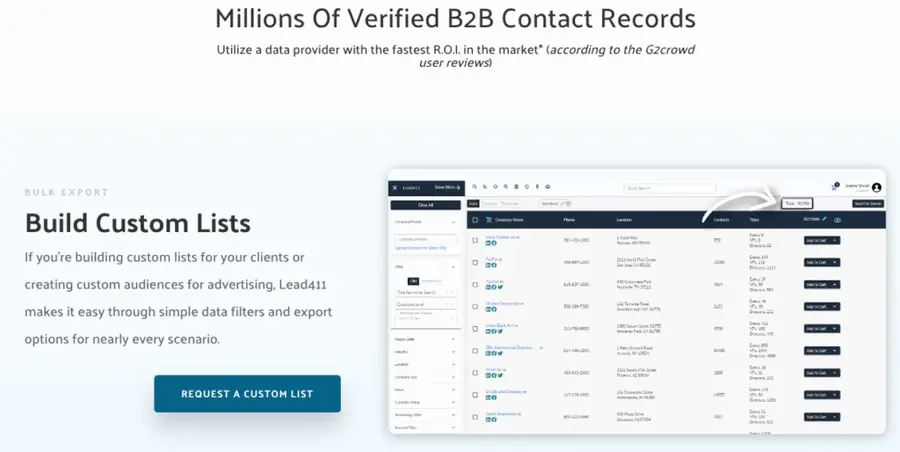Click the Company Name column header
This screenshot has height=452, width=900.
(x=509, y=220)
